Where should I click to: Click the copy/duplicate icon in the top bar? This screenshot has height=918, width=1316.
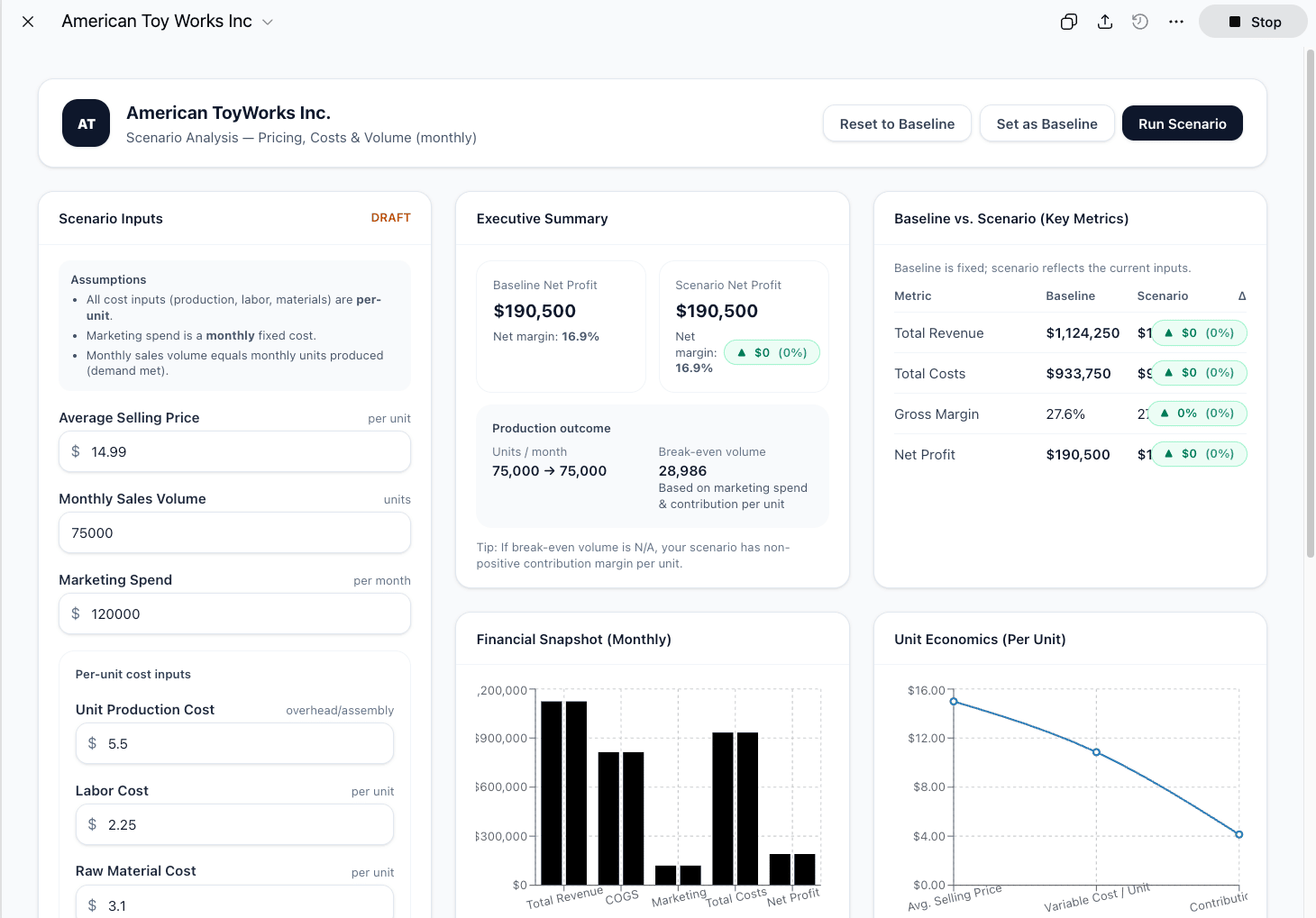[1068, 23]
